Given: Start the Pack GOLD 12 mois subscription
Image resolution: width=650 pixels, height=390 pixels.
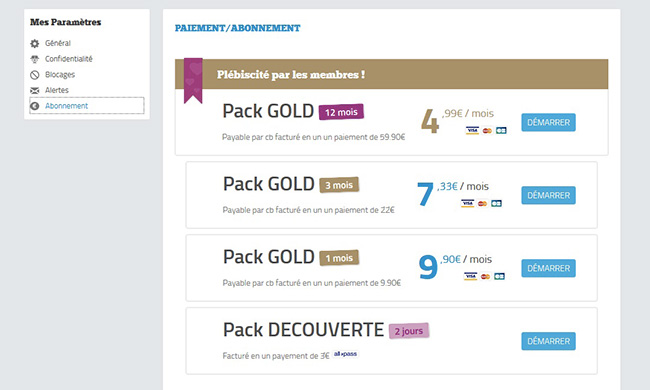Looking at the screenshot, I should pyautogui.click(x=548, y=123).
